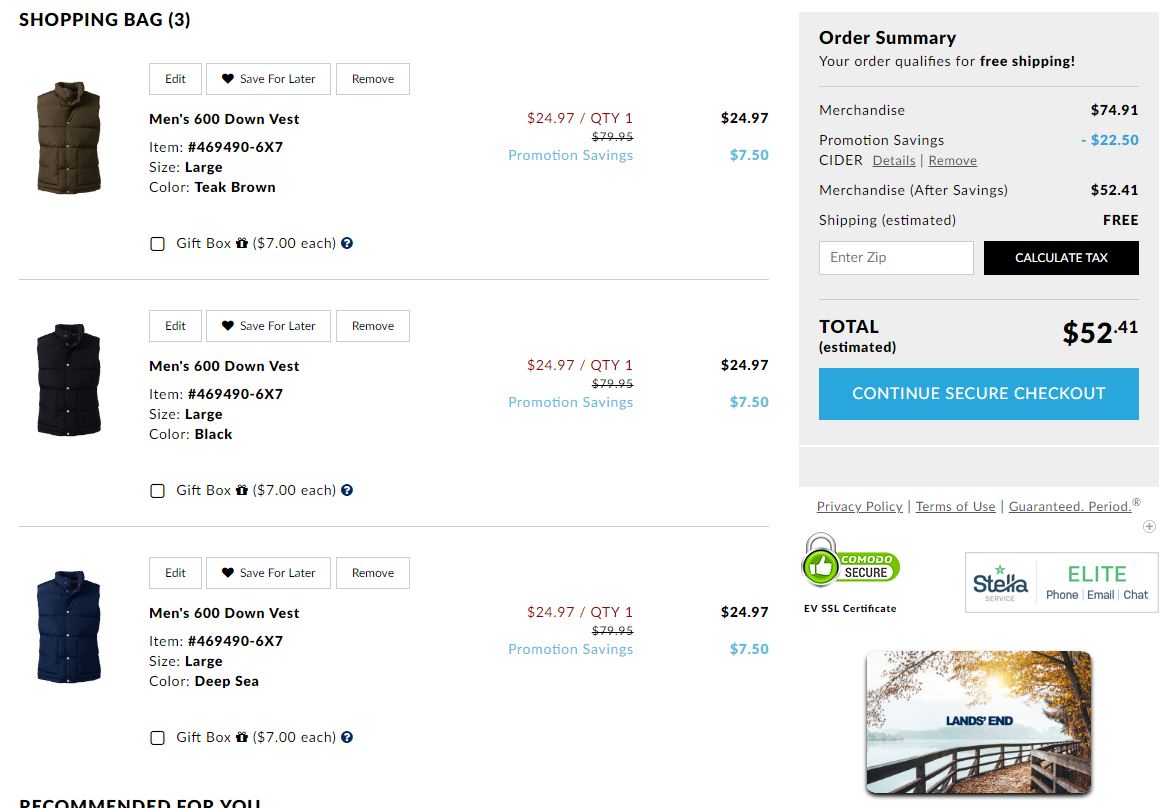
Task: Open Details for CIDER promotion
Action: (893, 161)
